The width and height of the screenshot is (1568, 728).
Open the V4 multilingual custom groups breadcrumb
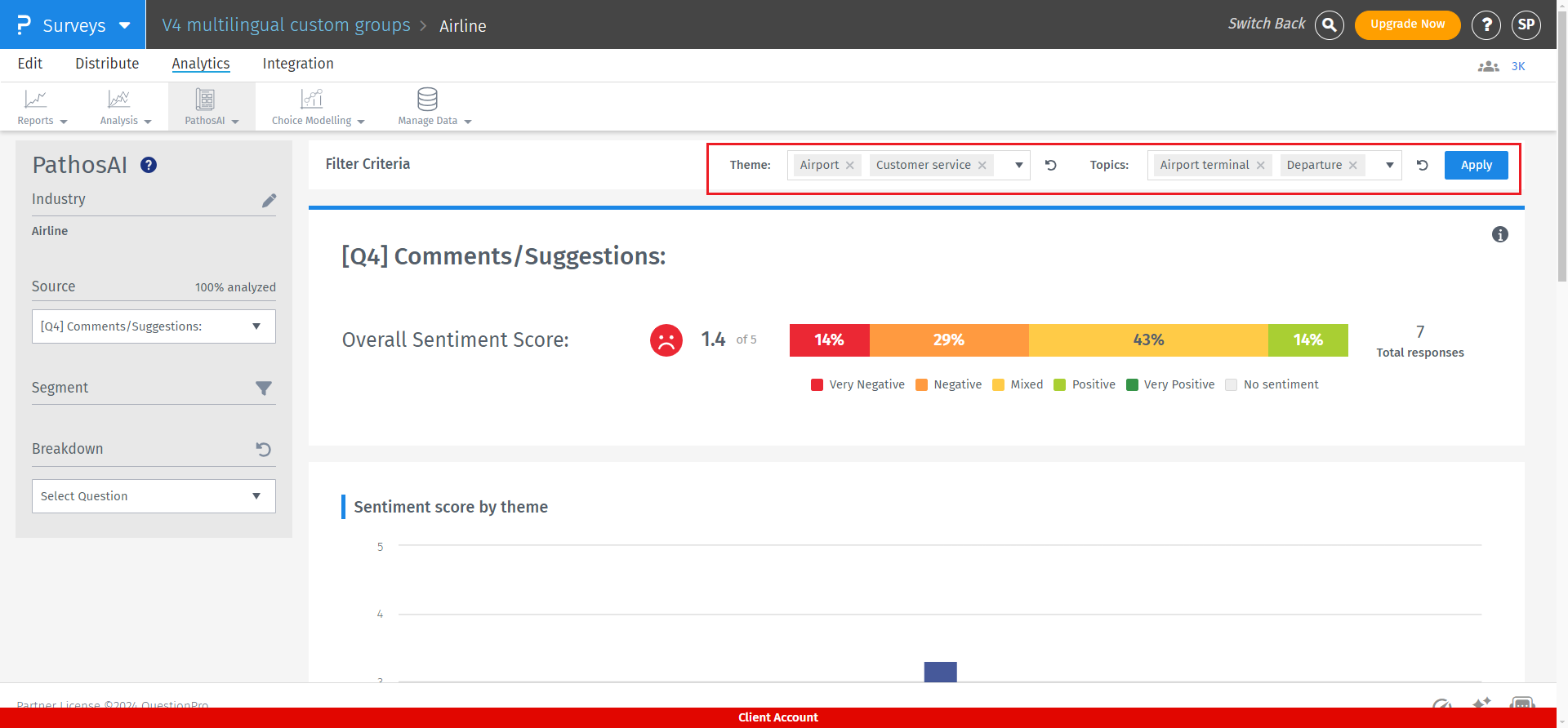point(287,25)
